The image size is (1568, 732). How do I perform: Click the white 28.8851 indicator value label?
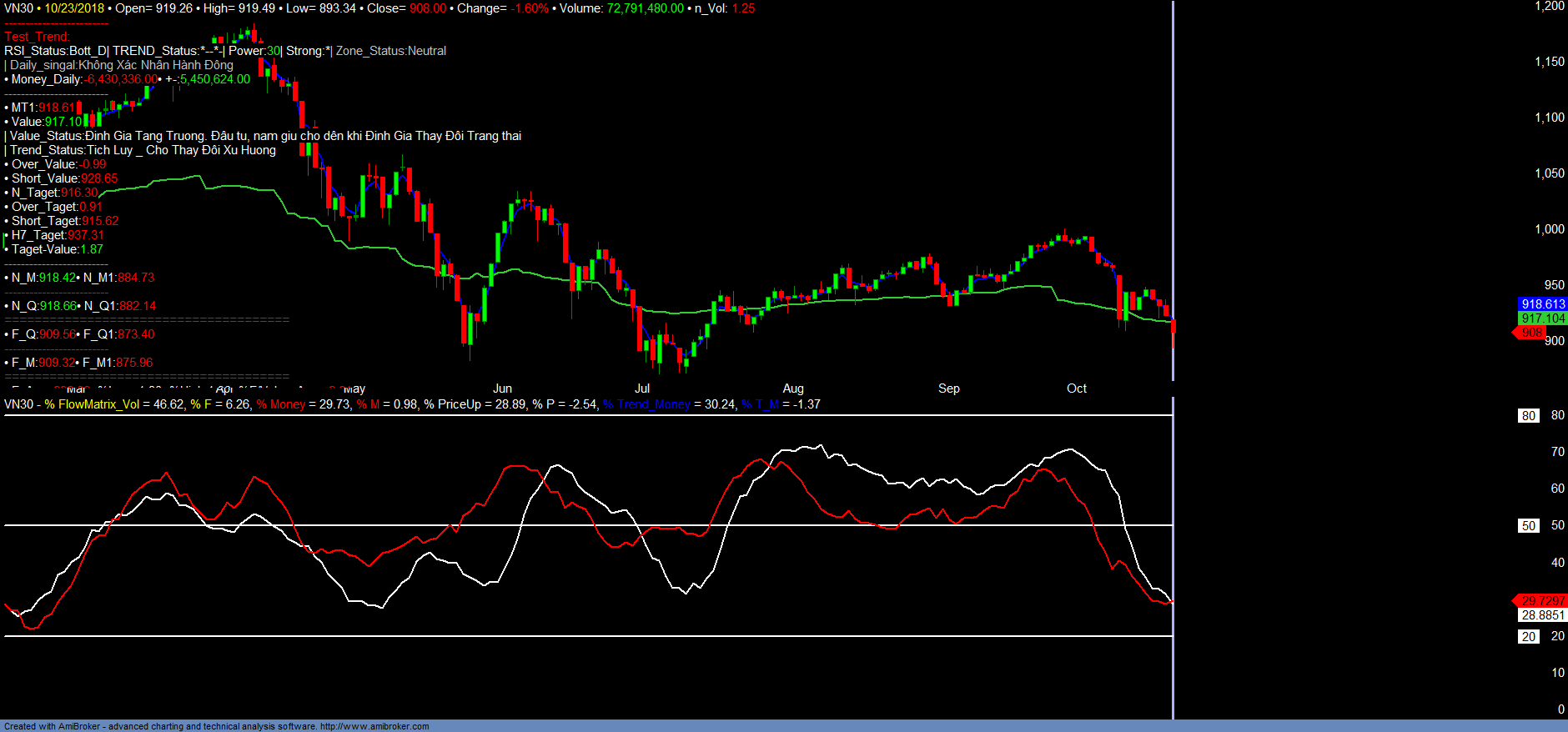pyautogui.click(x=1542, y=615)
